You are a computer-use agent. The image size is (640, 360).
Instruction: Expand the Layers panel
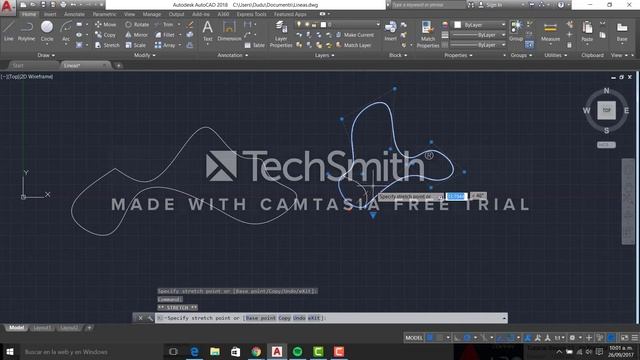pos(324,55)
